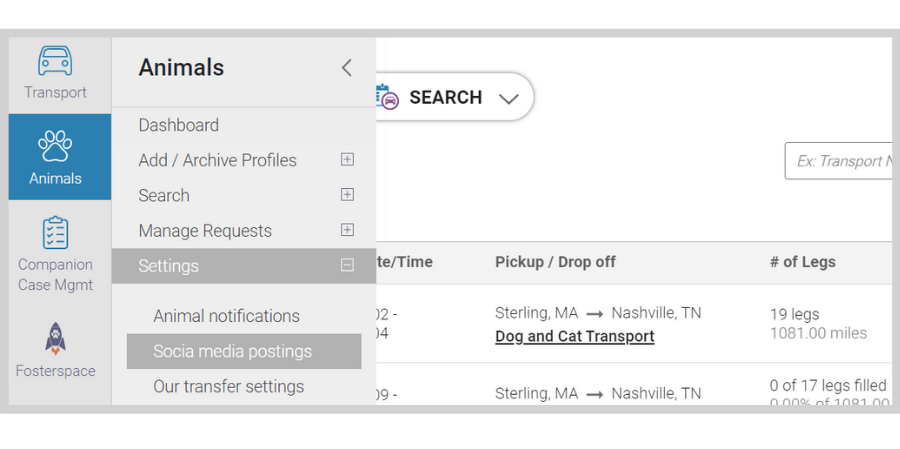Select Socia media postings item

pyautogui.click(x=244, y=351)
